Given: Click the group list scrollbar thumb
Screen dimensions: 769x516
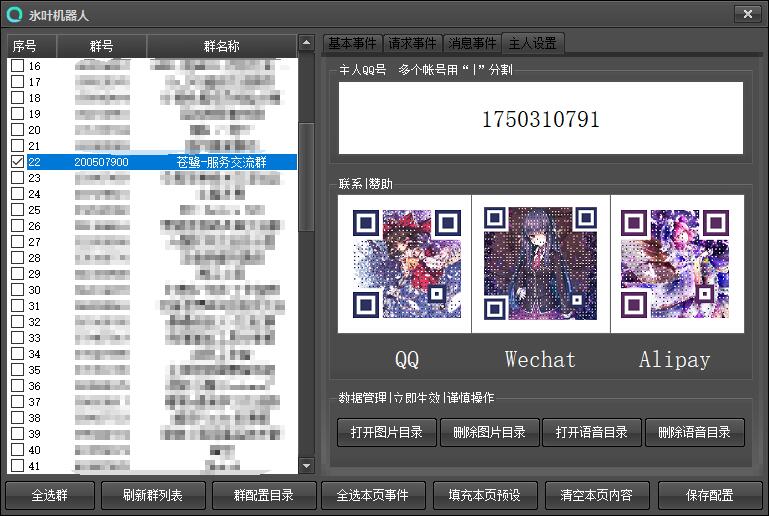Looking at the screenshot, I should (307, 177).
